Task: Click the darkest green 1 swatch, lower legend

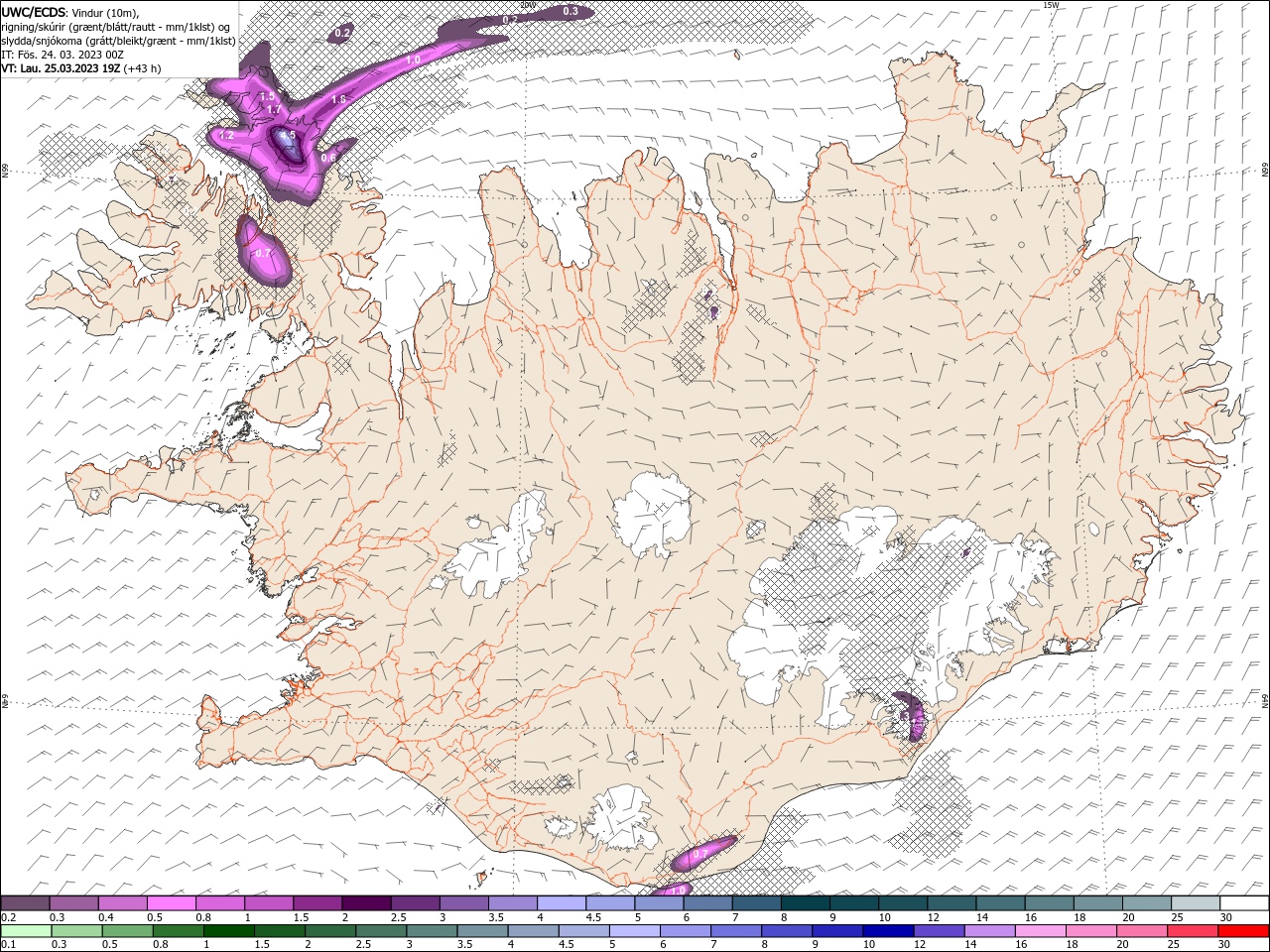Action: coord(228,931)
